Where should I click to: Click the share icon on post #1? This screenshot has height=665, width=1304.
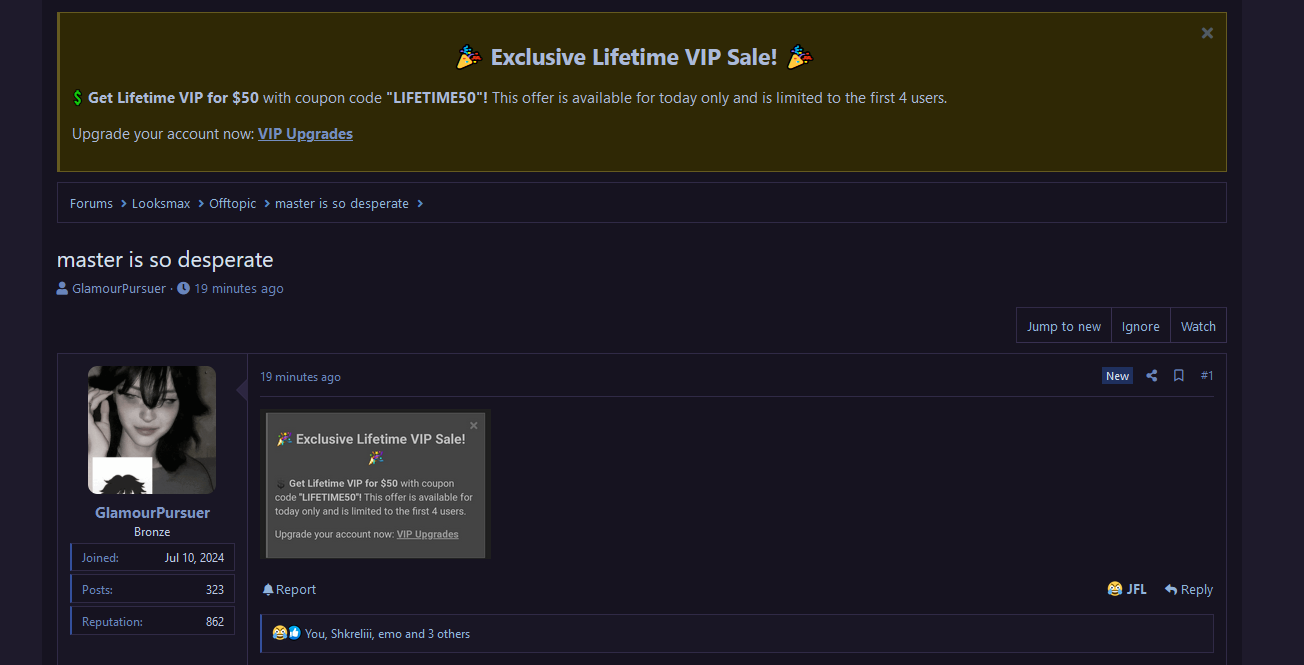coord(1152,376)
